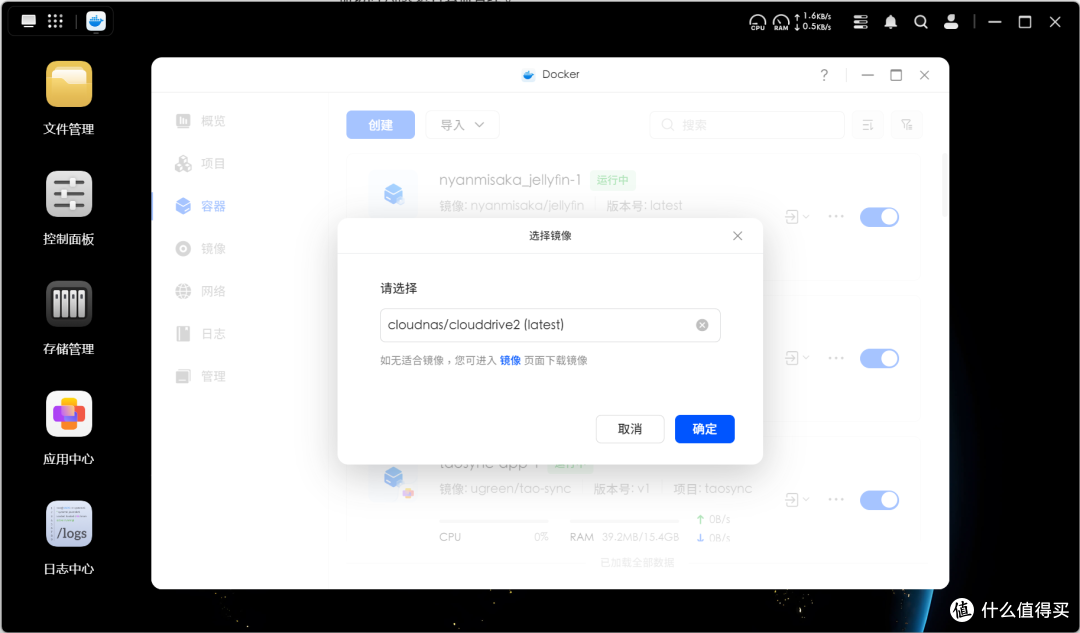Viewport: 1080px width, 633px height.
Task: Open the sort options icon beside search
Action: [868, 125]
